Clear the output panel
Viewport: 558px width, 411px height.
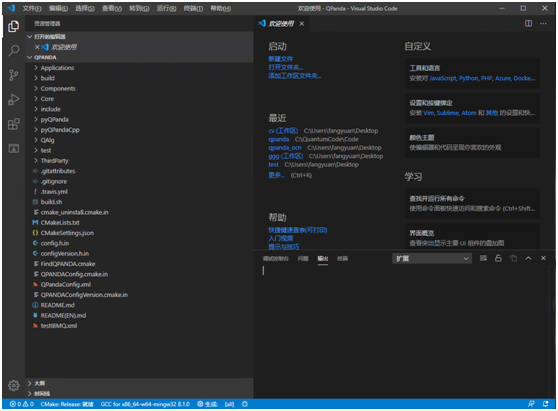483,258
